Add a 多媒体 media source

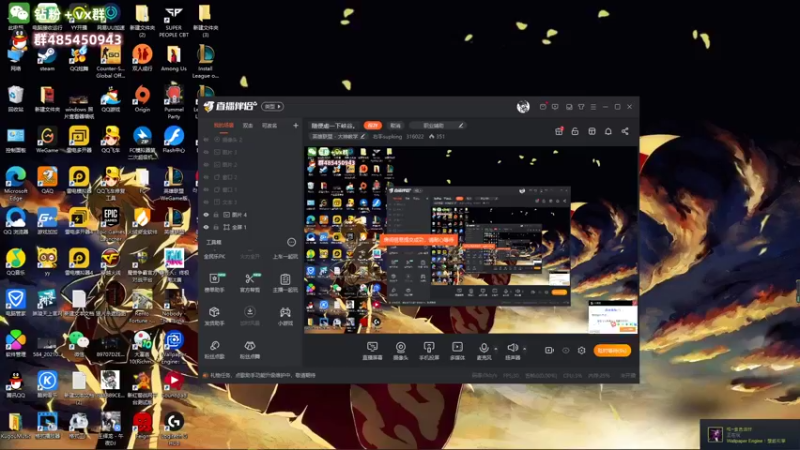tap(457, 351)
